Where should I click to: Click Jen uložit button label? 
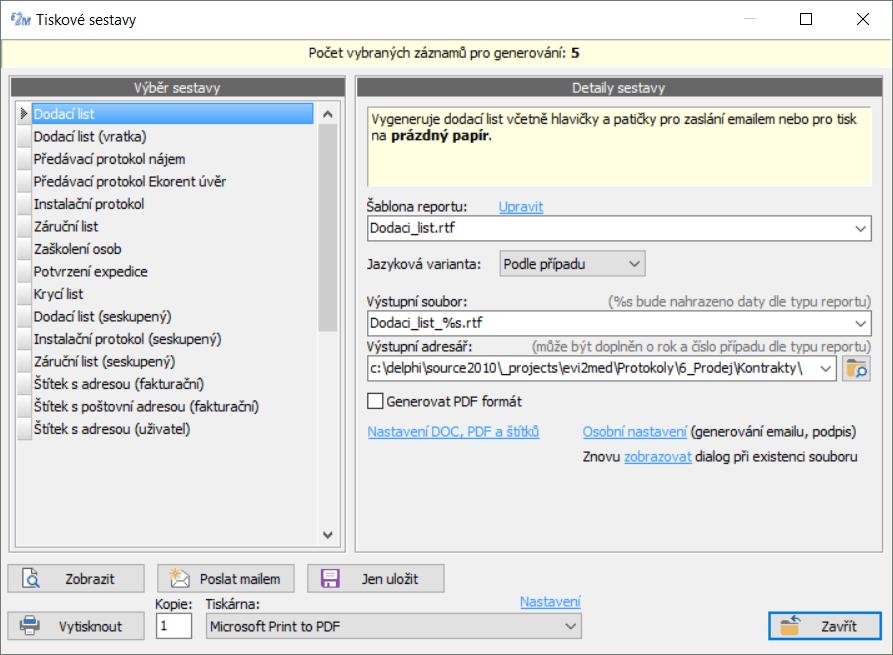(x=390, y=579)
